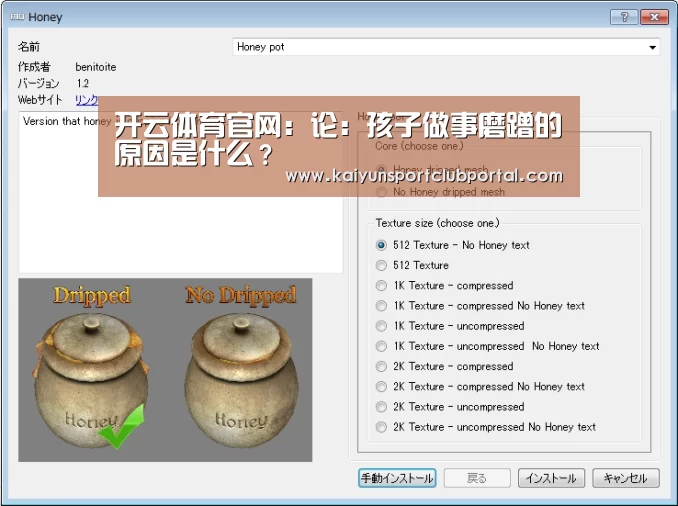Click the 手動インストール button
This screenshot has height=506, width=678.
pyautogui.click(x=397, y=478)
